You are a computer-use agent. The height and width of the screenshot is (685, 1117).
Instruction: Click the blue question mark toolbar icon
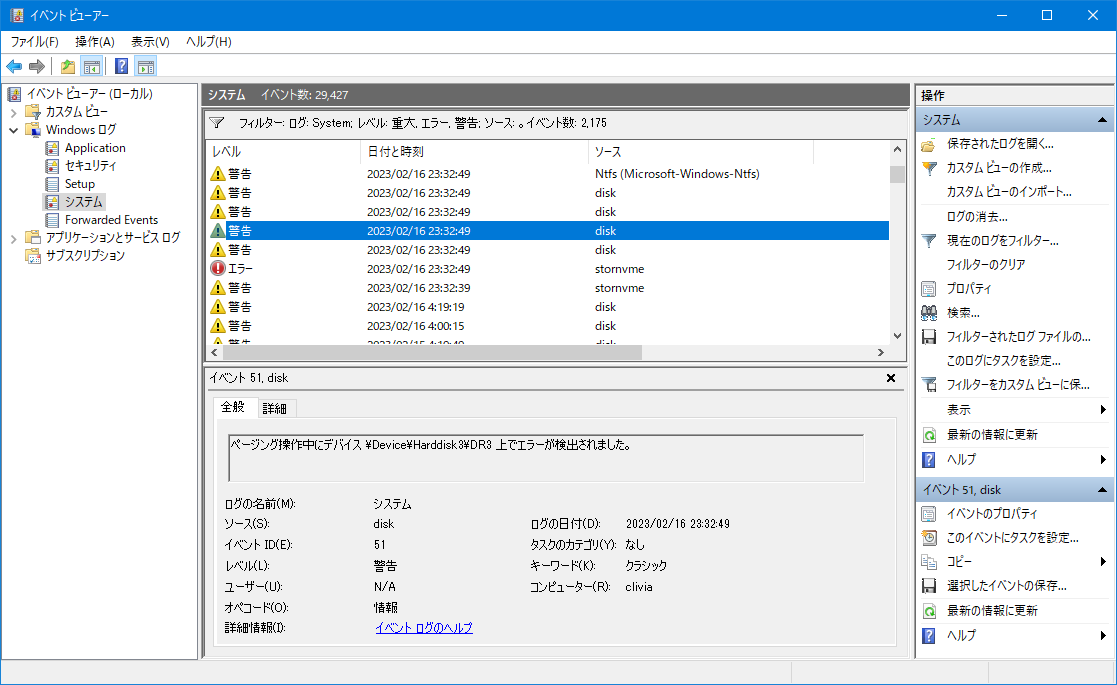pyautogui.click(x=122, y=67)
